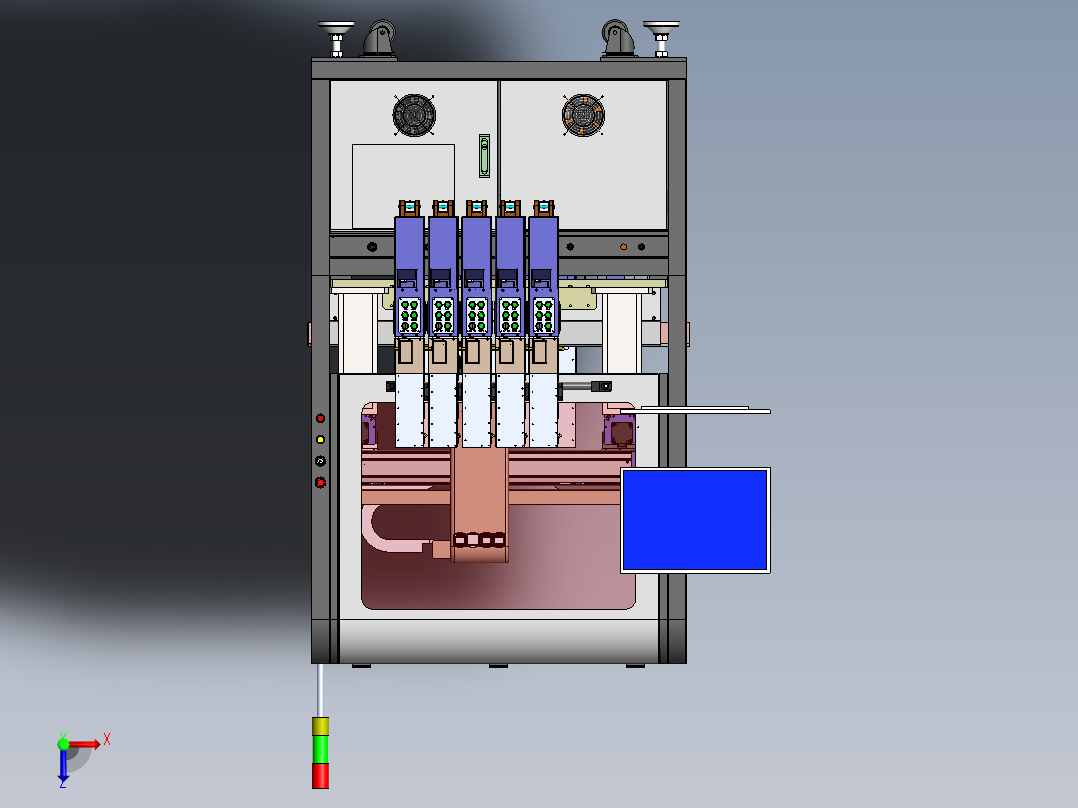Image resolution: width=1078 pixels, height=808 pixels.
Task: Select the green segment of the signal tower light
Action: [x=320, y=750]
